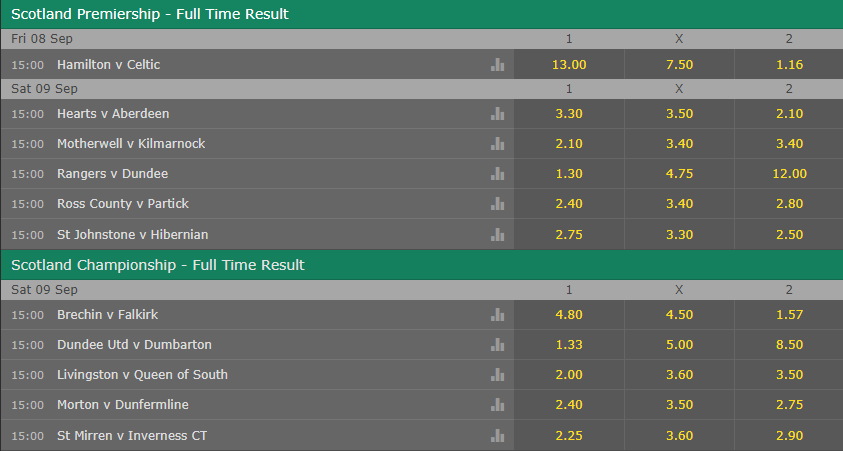Screen dimensions: 843x451
Task: Open stats icon for Brechin v Falkirk
Action: [x=497, y=314]
